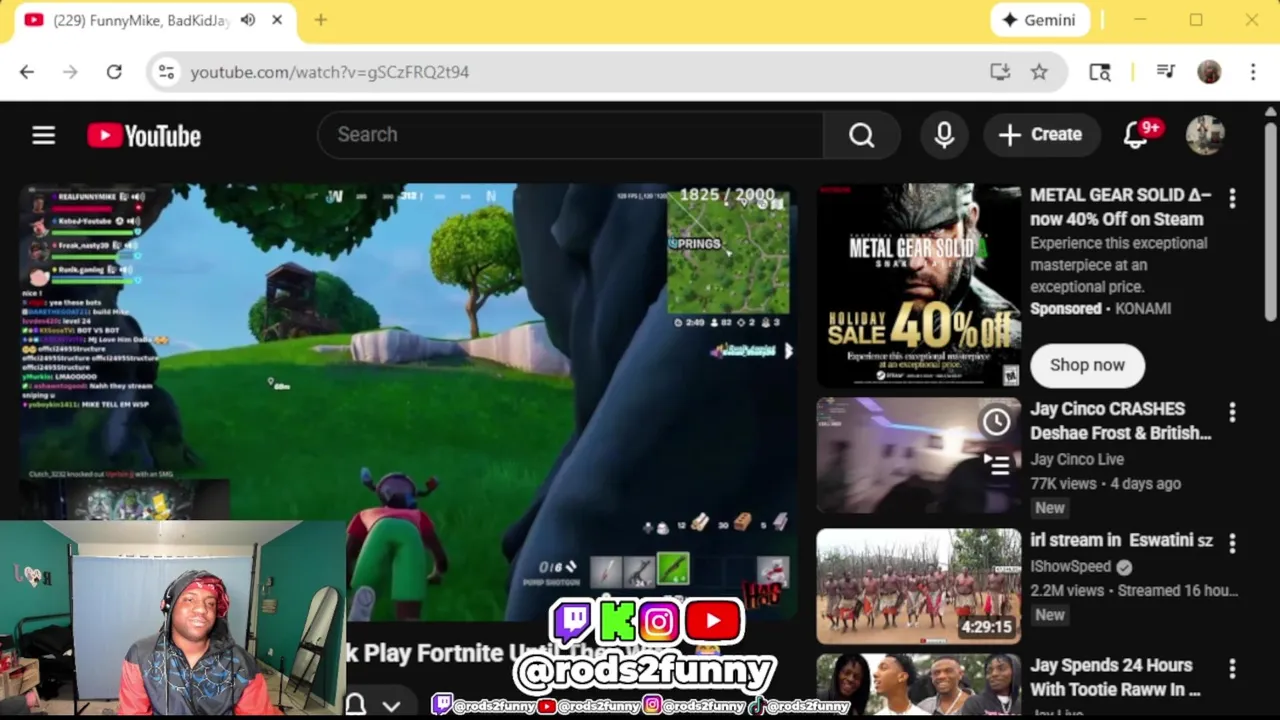Image resolution: width=1280 pixels, height=720 pixels.
Task: Expand subscription notification chevron below video
Action: [x=391, y=705]
